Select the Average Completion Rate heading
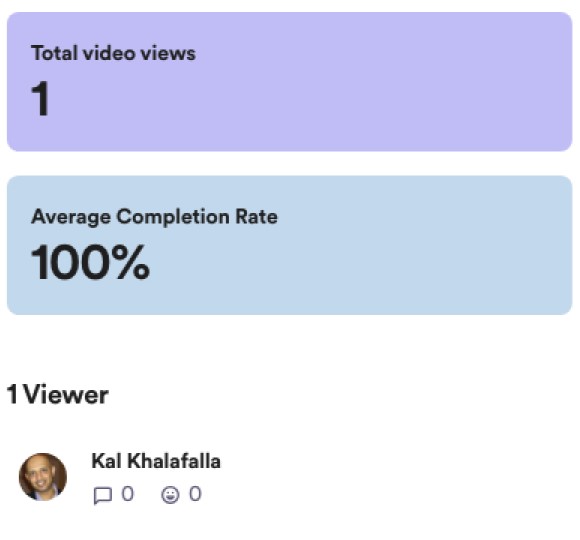This screenshot has width=580, height=540. [x=154, y=217]
